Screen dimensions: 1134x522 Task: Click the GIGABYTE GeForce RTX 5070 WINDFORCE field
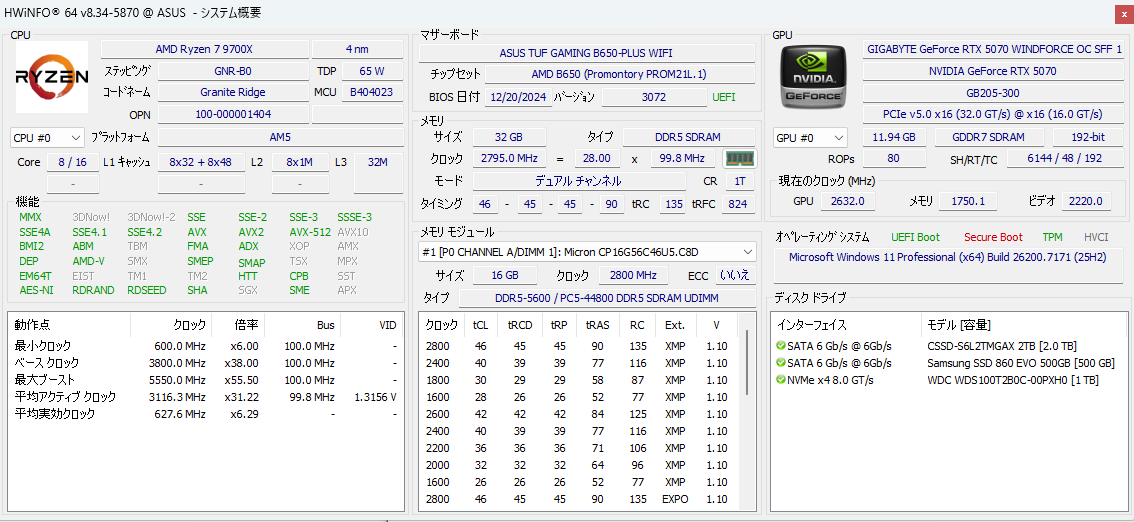[x=994, y=49]
